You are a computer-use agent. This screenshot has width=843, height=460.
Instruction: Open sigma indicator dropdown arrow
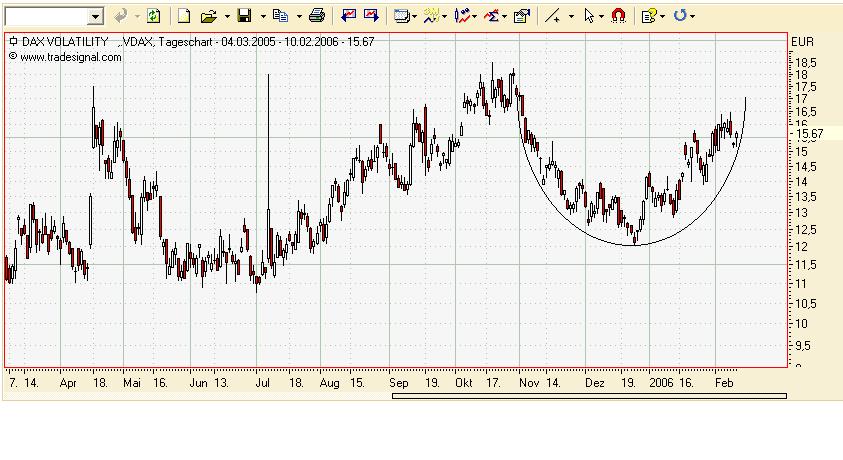point(504,17)
